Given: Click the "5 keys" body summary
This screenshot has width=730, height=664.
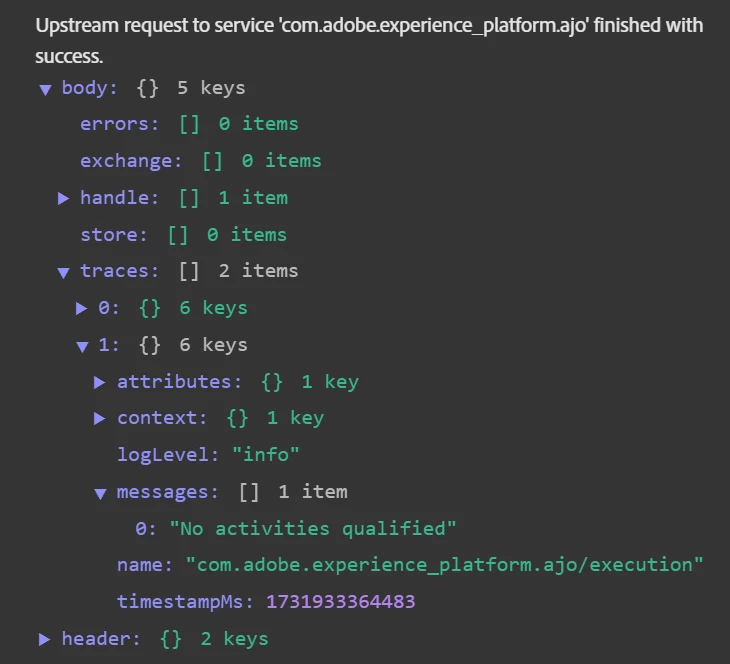Looking at the screenshot, I should tap(211, 88).
